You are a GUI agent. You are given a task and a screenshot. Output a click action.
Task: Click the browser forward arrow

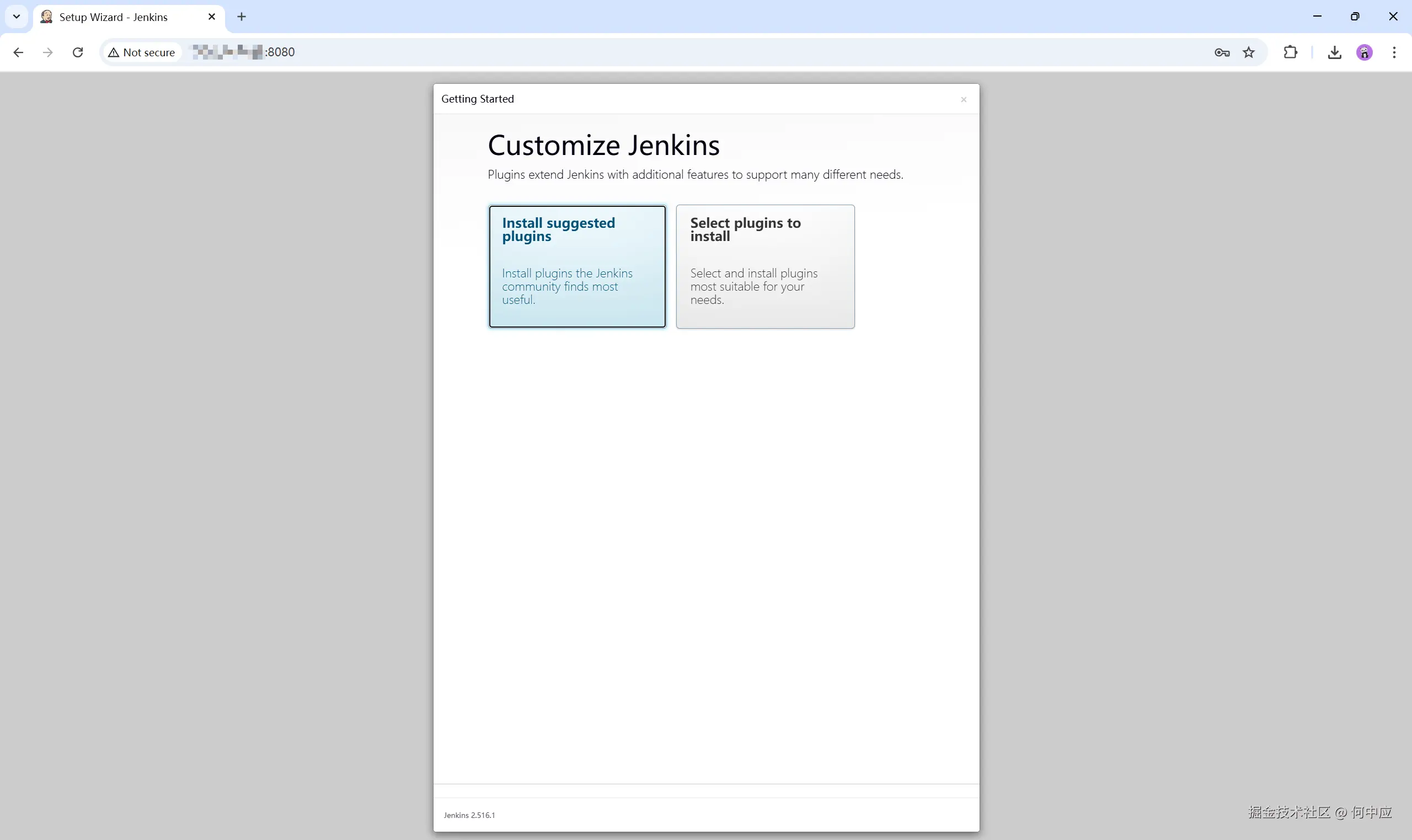pyautogui.click(x=48, y=52)
